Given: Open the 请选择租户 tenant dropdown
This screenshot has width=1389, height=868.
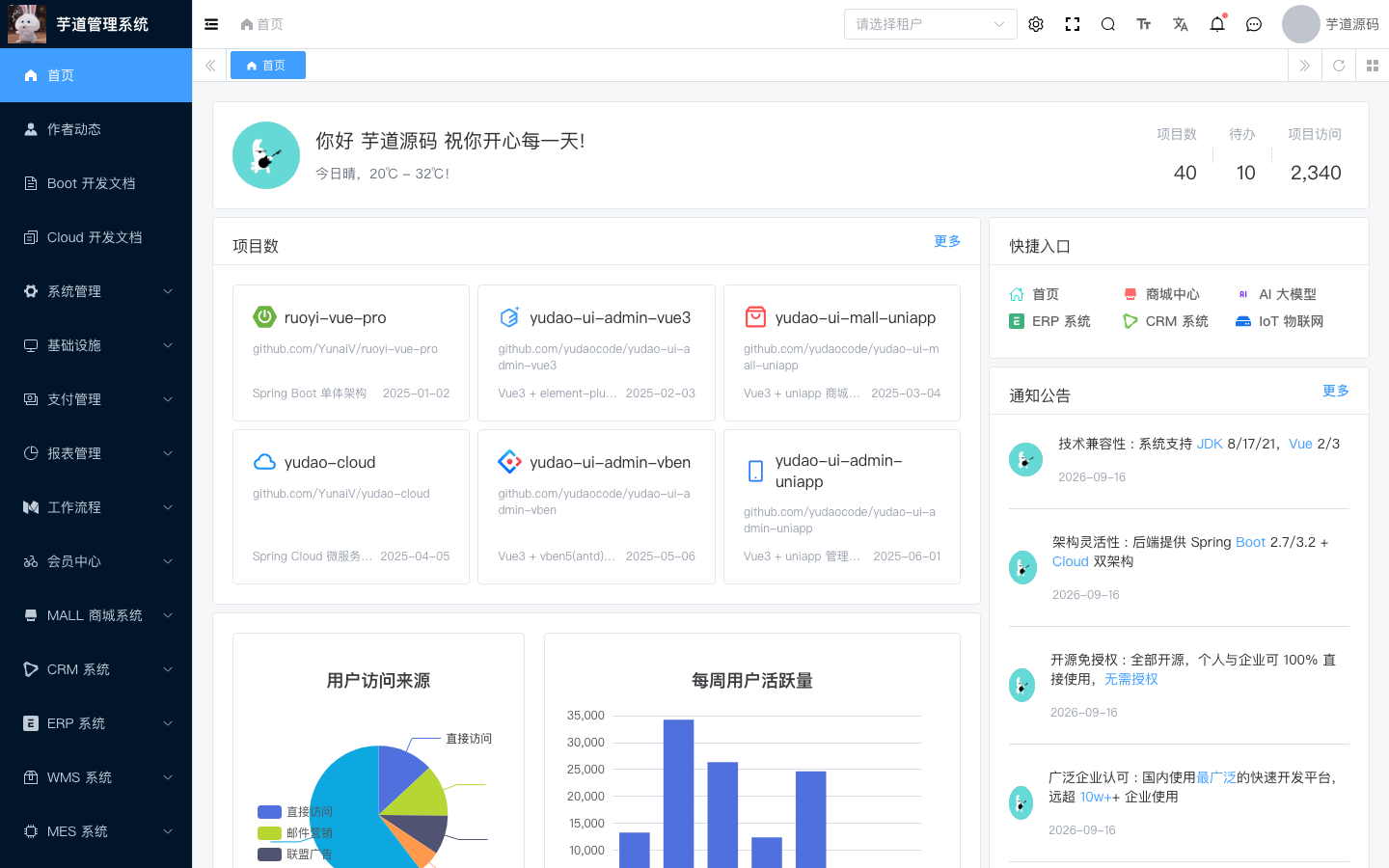Looking at the screenshot, I should [931, 24].
